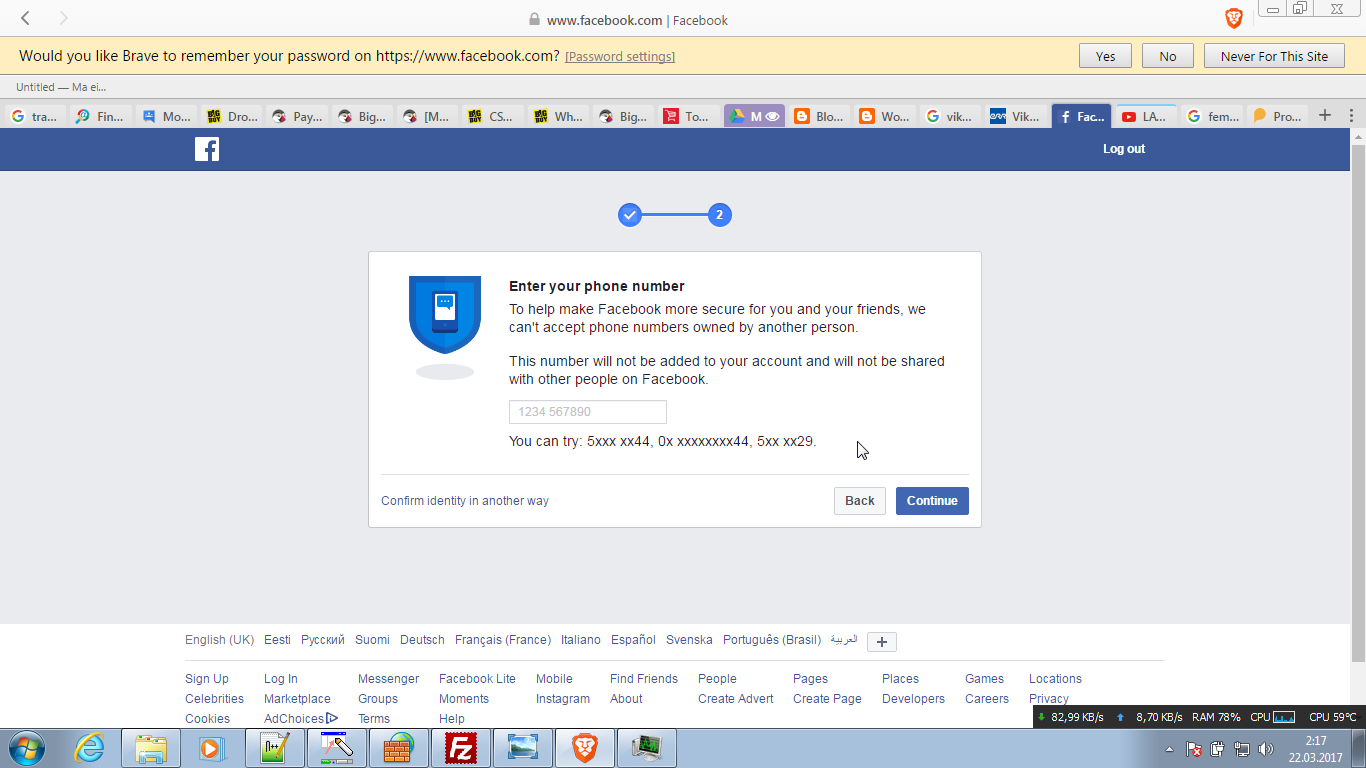Viewport: 1366px width, 768px height.
Task: Open the Windows Start menu
Action: [x=27, y=748]
